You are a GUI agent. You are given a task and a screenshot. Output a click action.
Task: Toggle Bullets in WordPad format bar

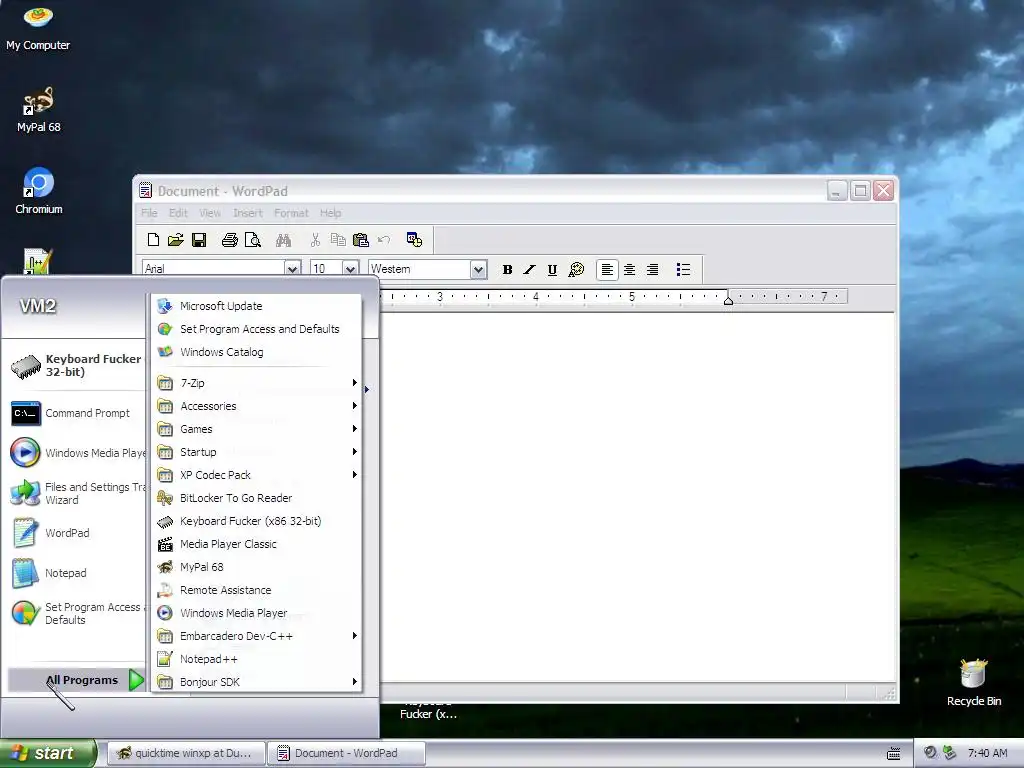pyautogui.click(x=683, y=270)
